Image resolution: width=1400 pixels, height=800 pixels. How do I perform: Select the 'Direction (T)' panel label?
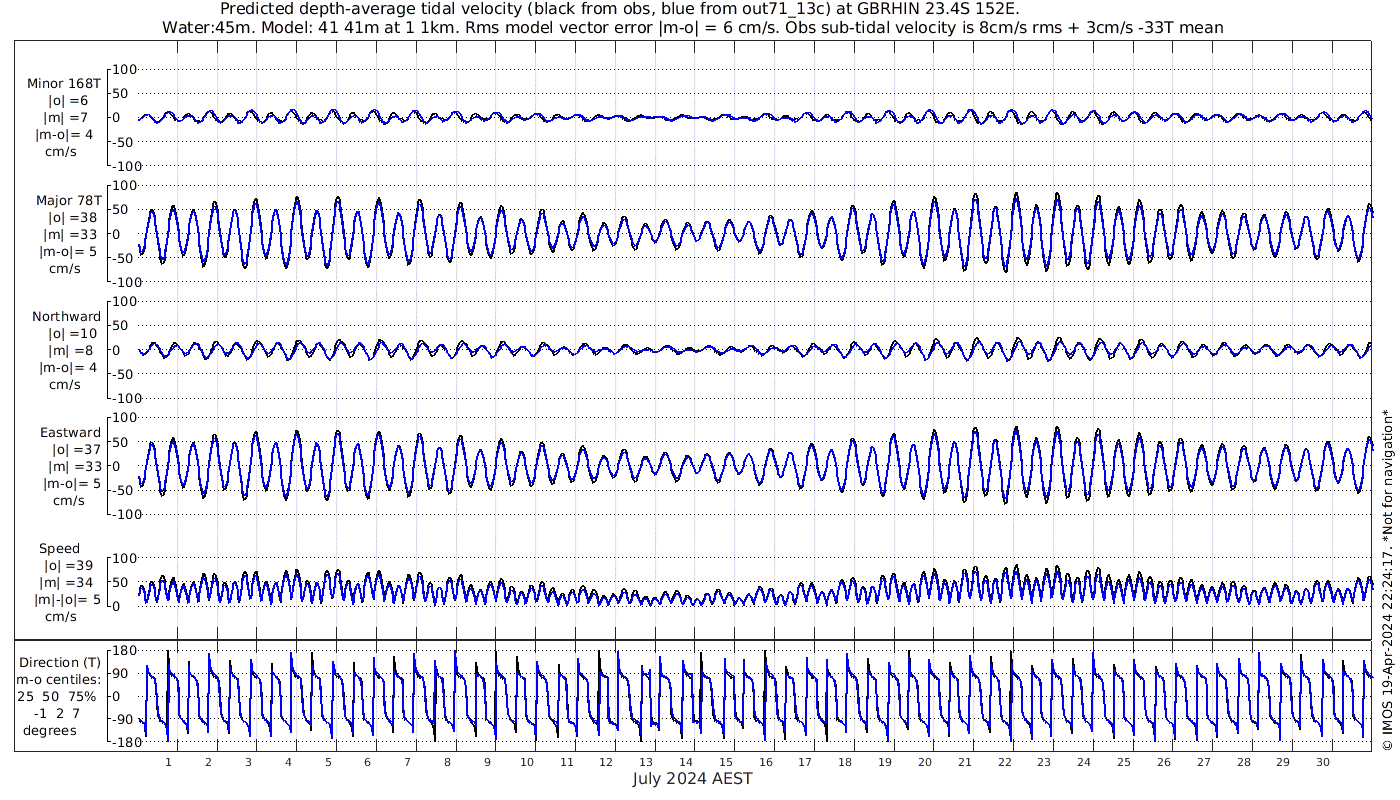pos(60,662)
